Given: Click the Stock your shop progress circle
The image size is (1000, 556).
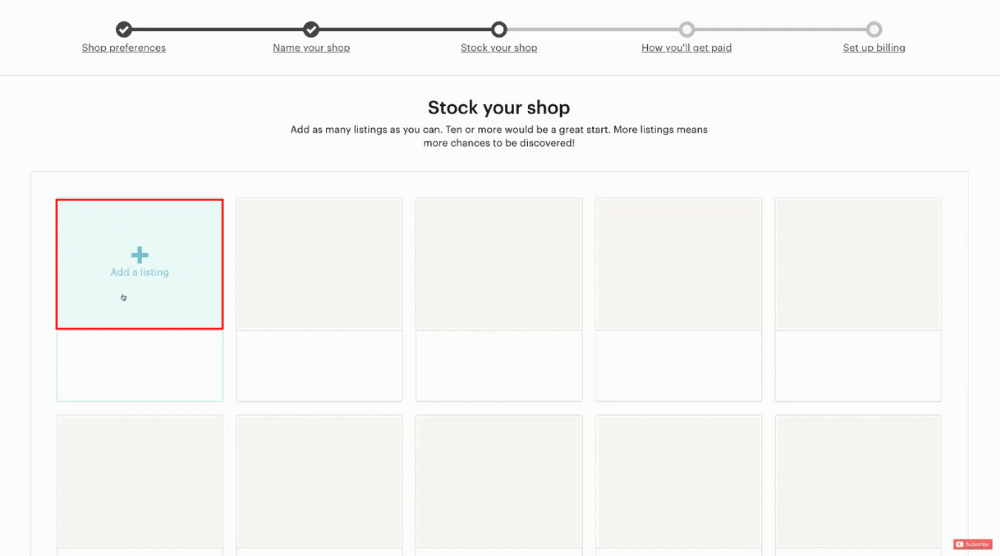Looking at the screenshot, I should [x=499, y=29].
